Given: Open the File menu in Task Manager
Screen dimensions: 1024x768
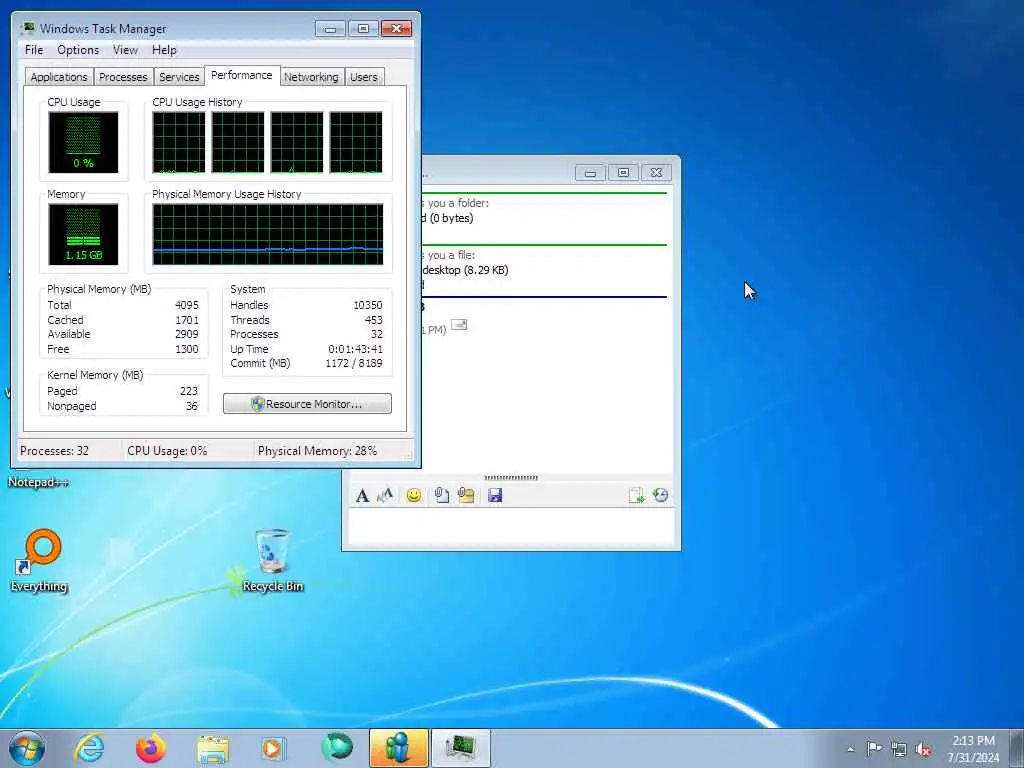Looking at the screenshot, I should pos(34,50).
